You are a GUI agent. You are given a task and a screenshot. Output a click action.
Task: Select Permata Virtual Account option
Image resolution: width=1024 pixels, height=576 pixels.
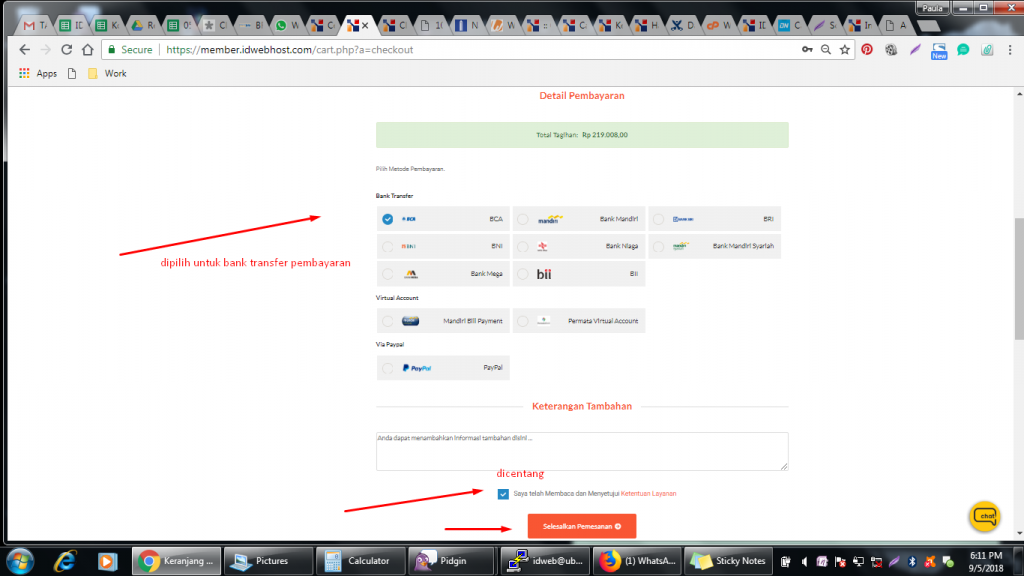point(579,321)
